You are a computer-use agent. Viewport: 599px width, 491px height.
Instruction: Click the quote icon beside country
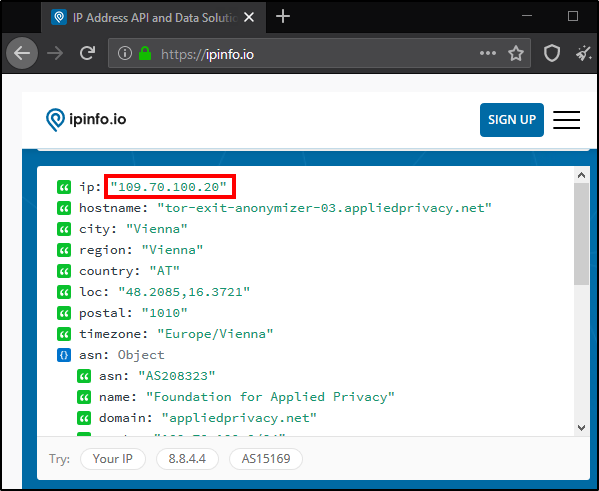[64, 271]
